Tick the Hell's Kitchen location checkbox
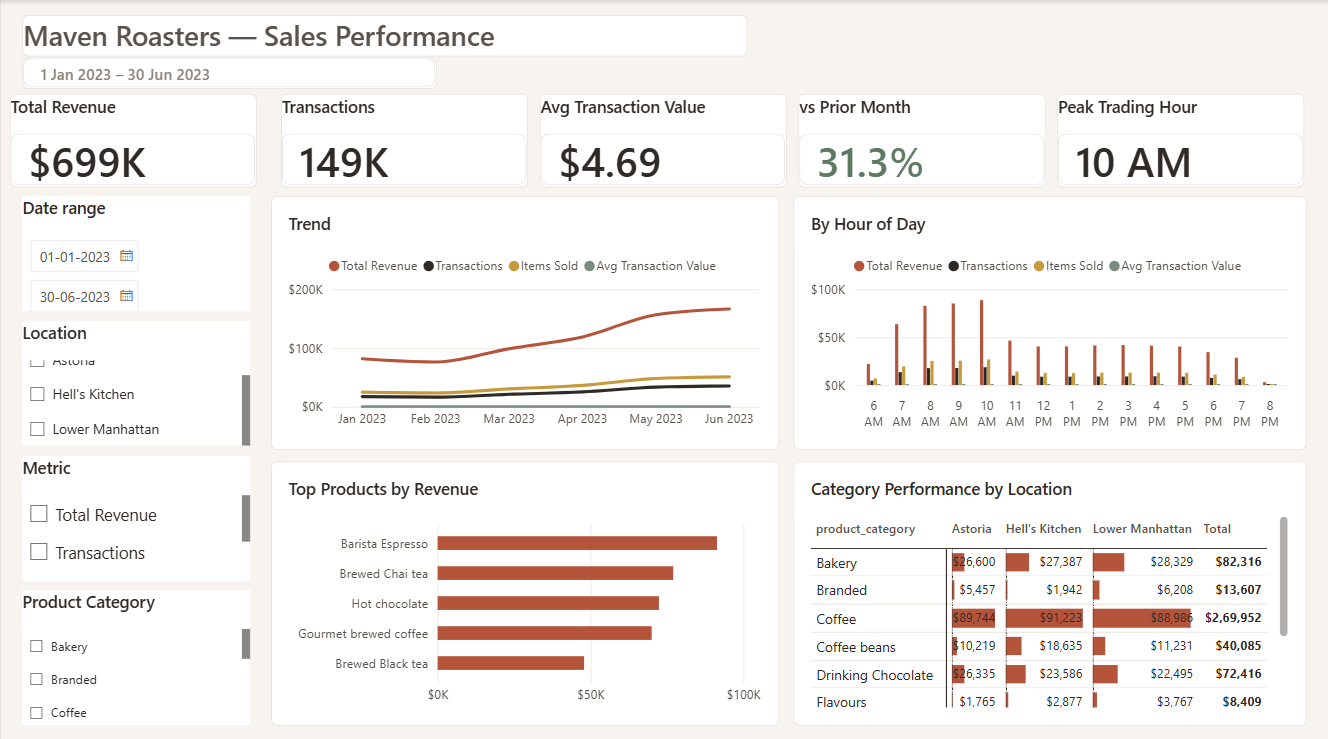The height and width of the screenshot is (739, 1328). [38, 394]
